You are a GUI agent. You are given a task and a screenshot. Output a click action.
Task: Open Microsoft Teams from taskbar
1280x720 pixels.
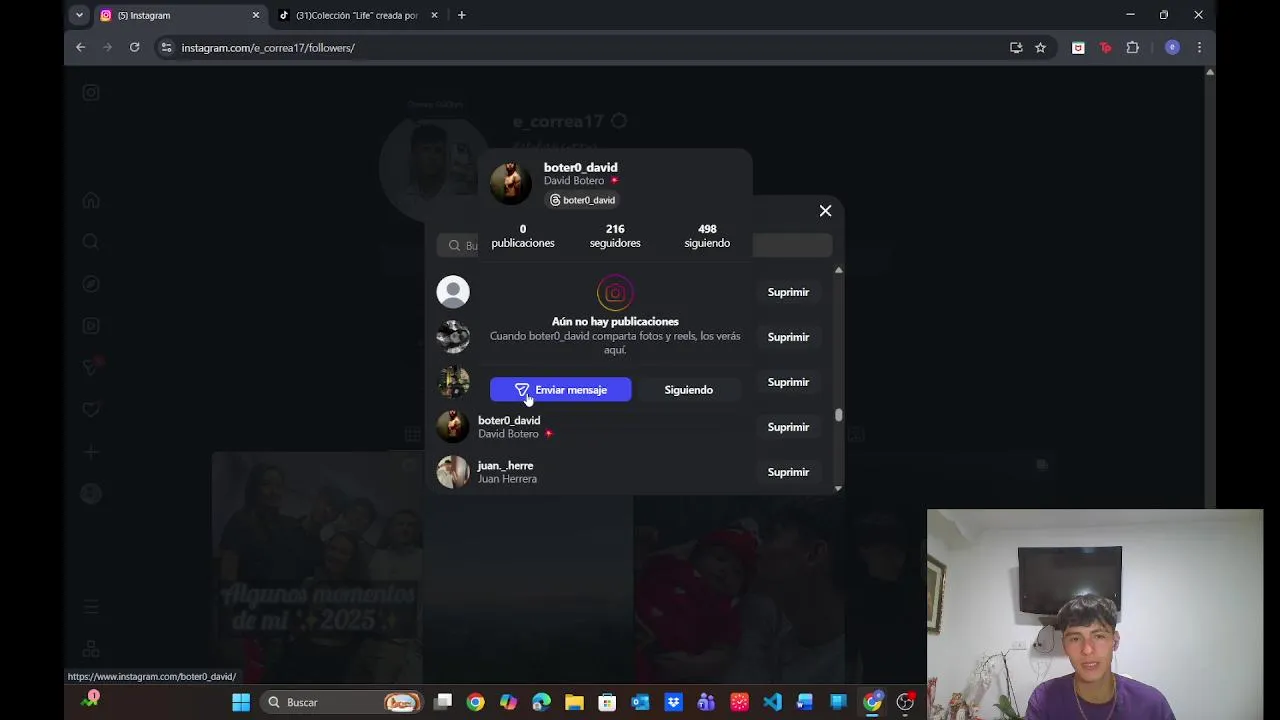click(x=706, y=702)
